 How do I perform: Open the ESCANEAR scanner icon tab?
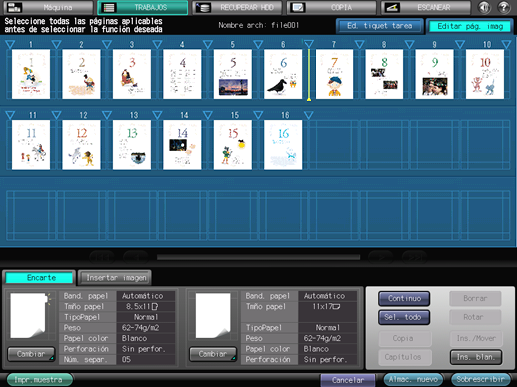pos(426,7)
